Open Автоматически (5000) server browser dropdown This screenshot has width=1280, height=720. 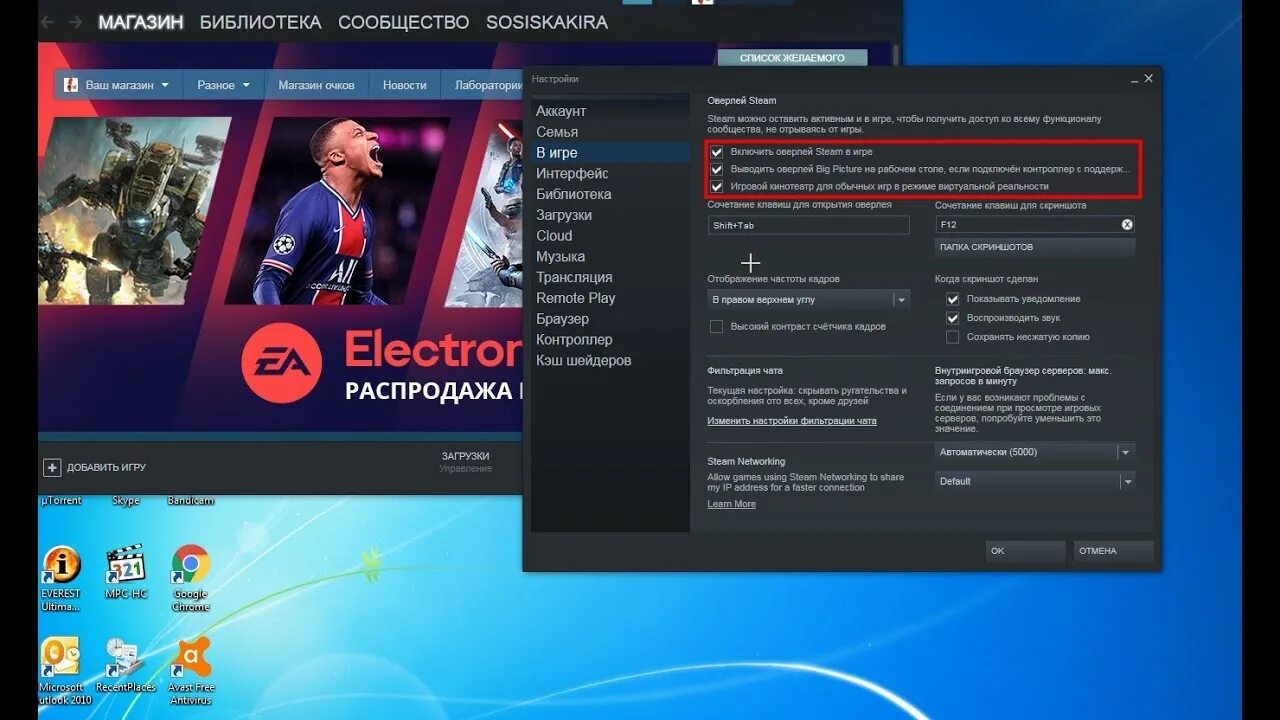(1035, 452)
